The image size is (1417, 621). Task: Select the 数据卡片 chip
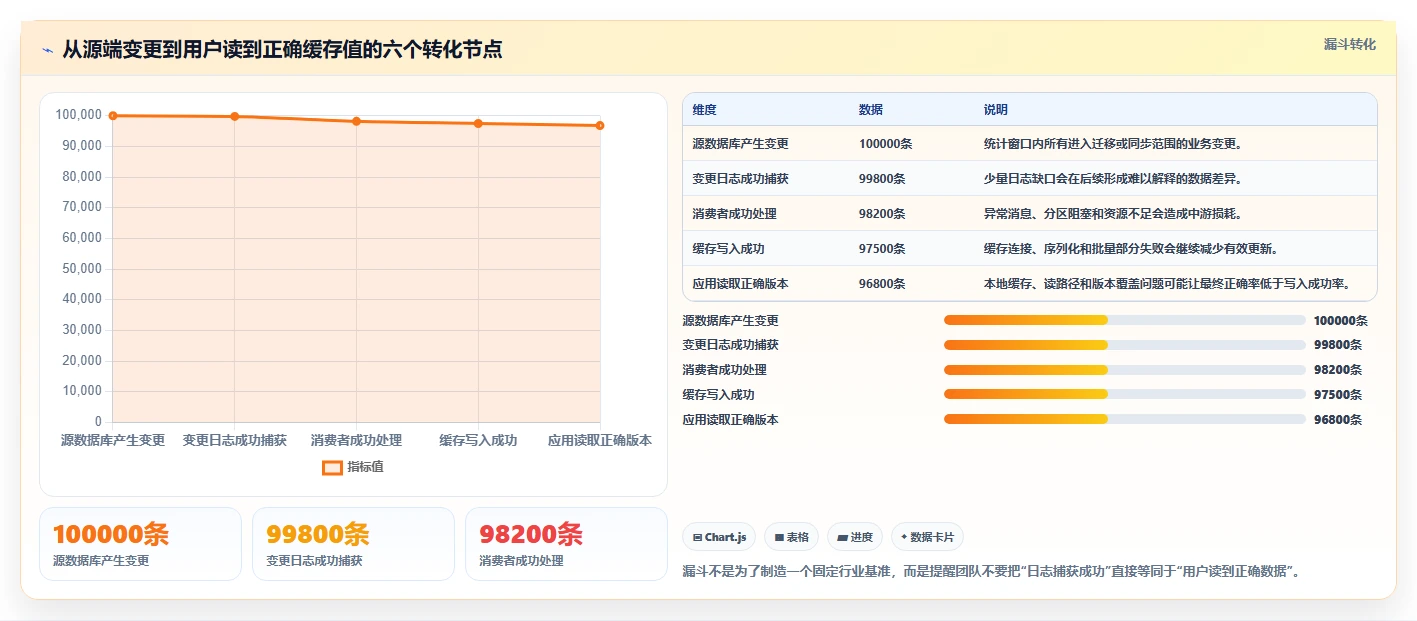pyautogui.click(x=927, y=537)
